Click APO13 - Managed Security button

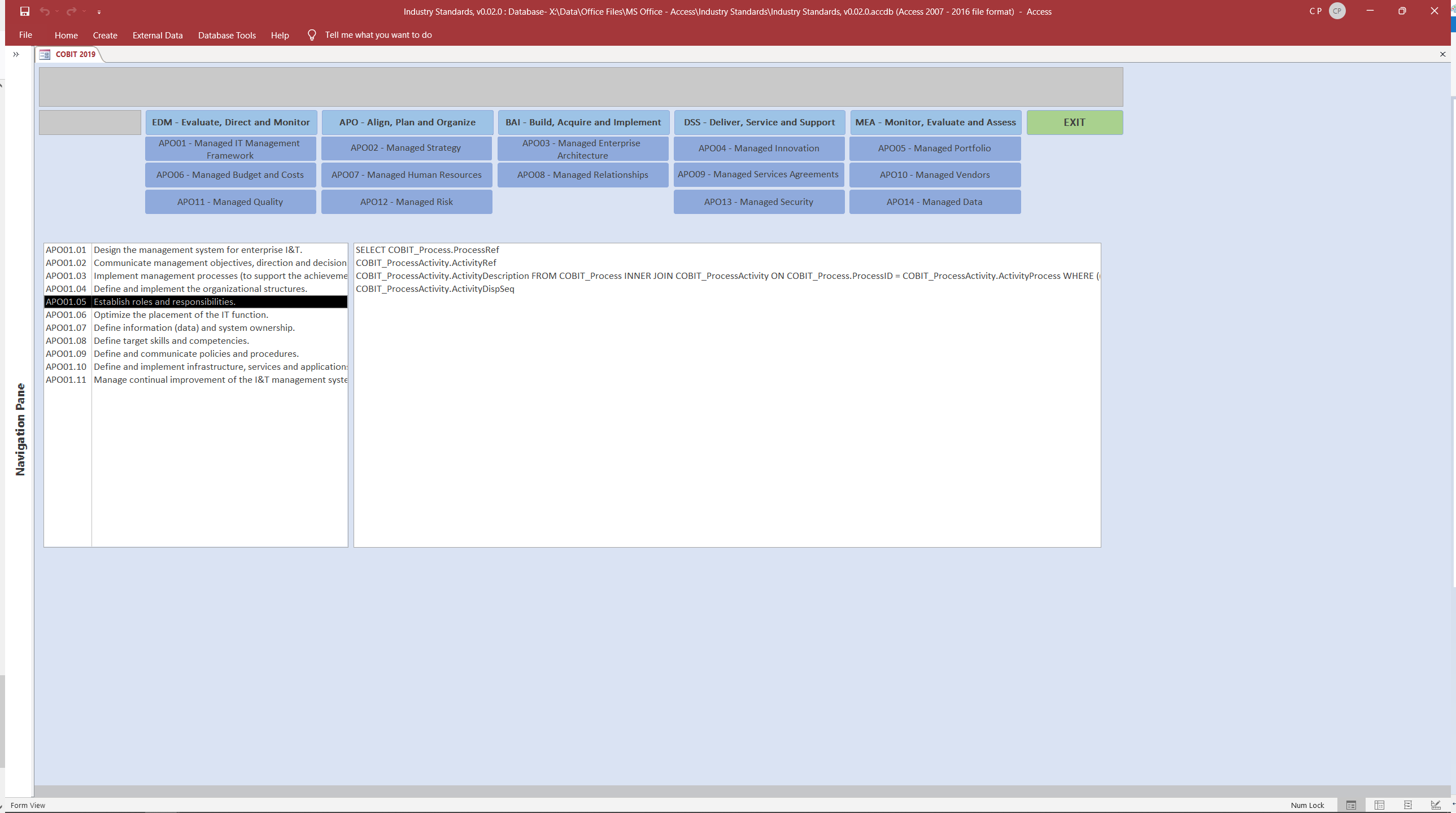click(x=758, y=202)
